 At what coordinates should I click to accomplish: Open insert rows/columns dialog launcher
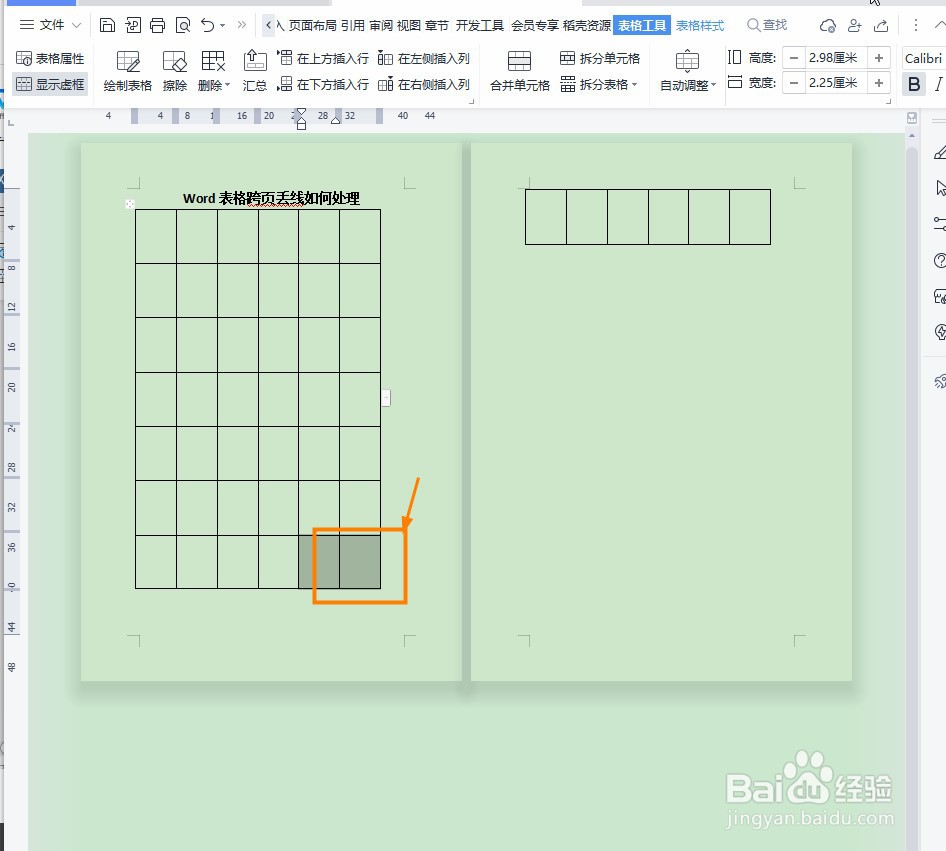pyautogui.click(x=472, y=101)
